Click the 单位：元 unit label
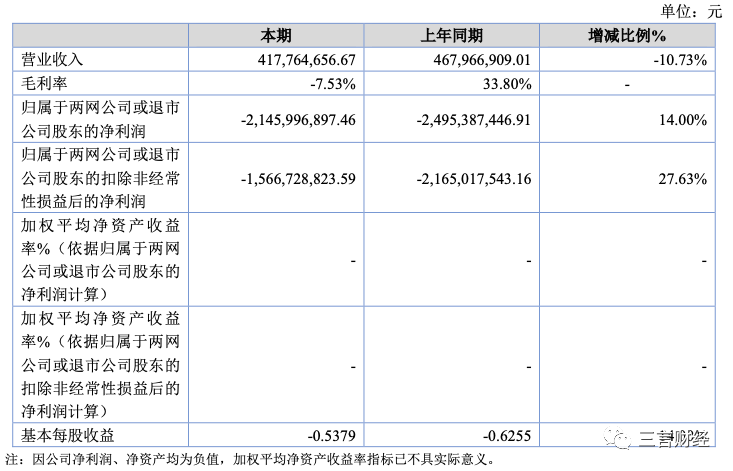The image size is (733, 471). (x=691, y=11)
